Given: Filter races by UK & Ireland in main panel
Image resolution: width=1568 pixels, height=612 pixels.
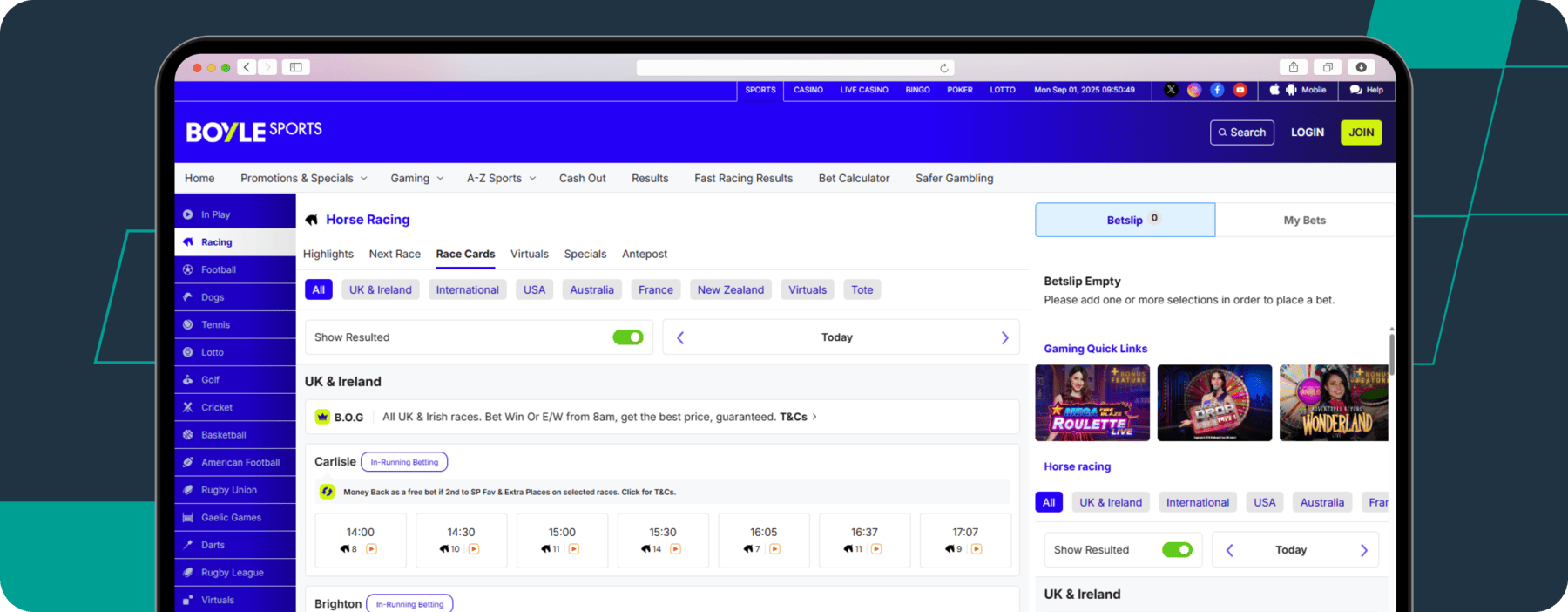Looking at the screenshot, I should (381, 289).
